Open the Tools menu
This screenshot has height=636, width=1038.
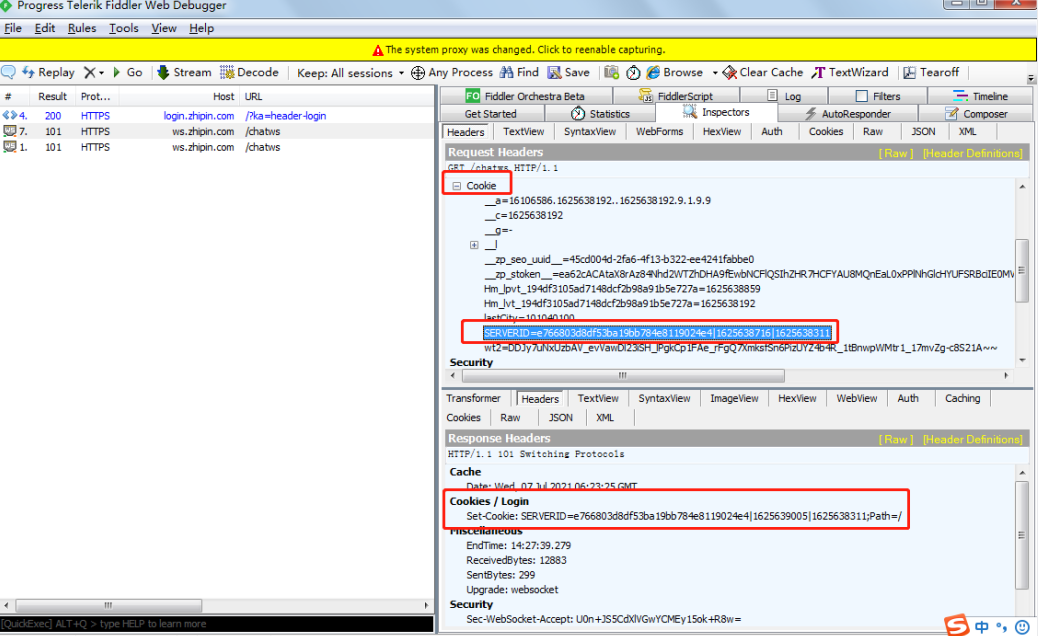tap(124, 28)
